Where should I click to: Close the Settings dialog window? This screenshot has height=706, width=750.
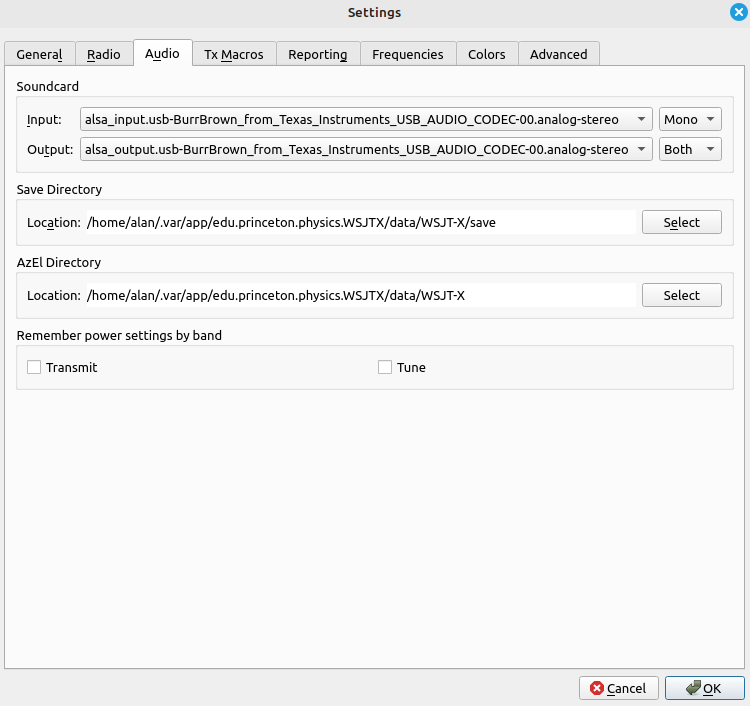pos(738,12)
